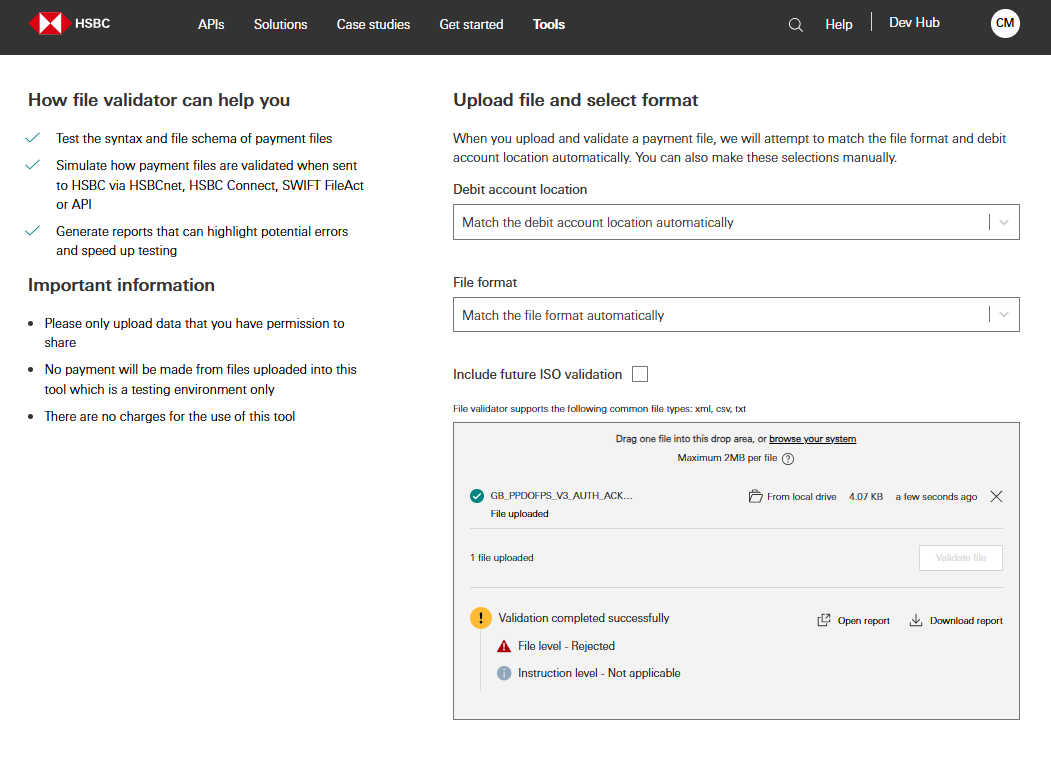Open the Dev Hub link
Image resolution: width=1051 pixels, height=765 pixels.
914,22
